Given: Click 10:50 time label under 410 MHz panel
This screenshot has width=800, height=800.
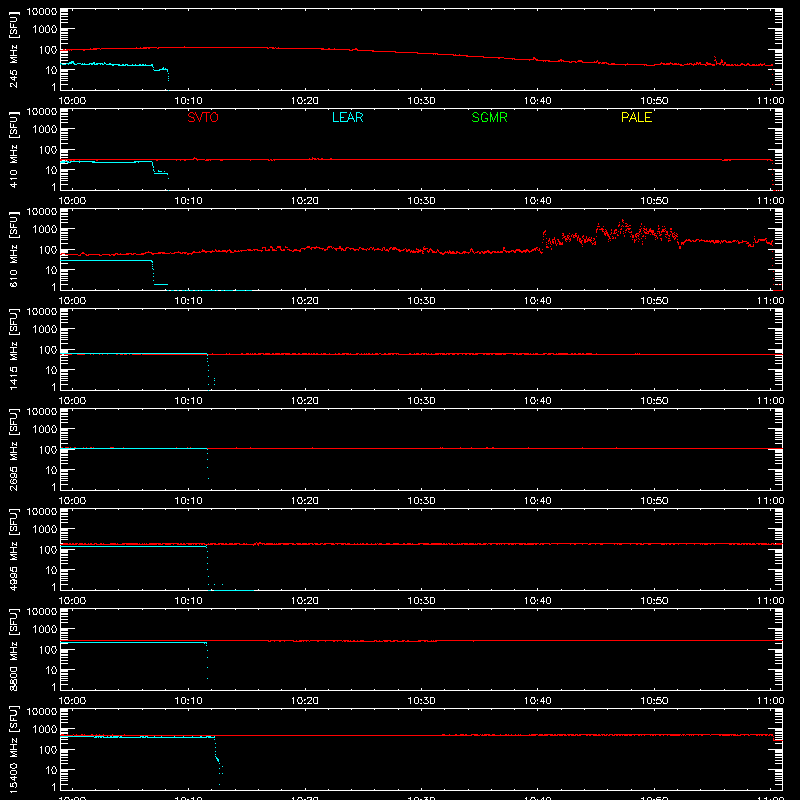Looking at the screenshot, I should 654,201.
